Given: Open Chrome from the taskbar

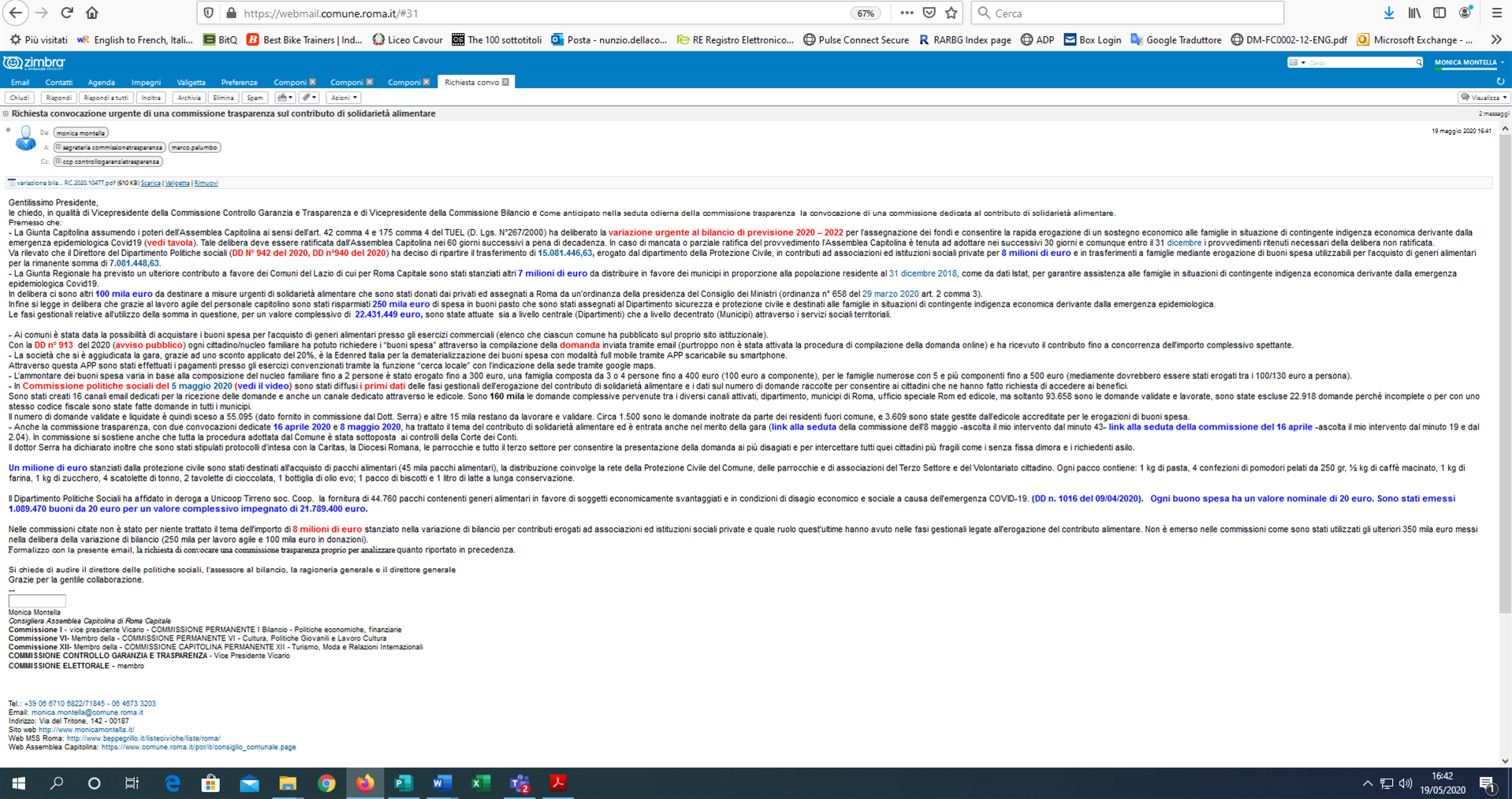Looking at the screenshot, I should pos(326,782).
